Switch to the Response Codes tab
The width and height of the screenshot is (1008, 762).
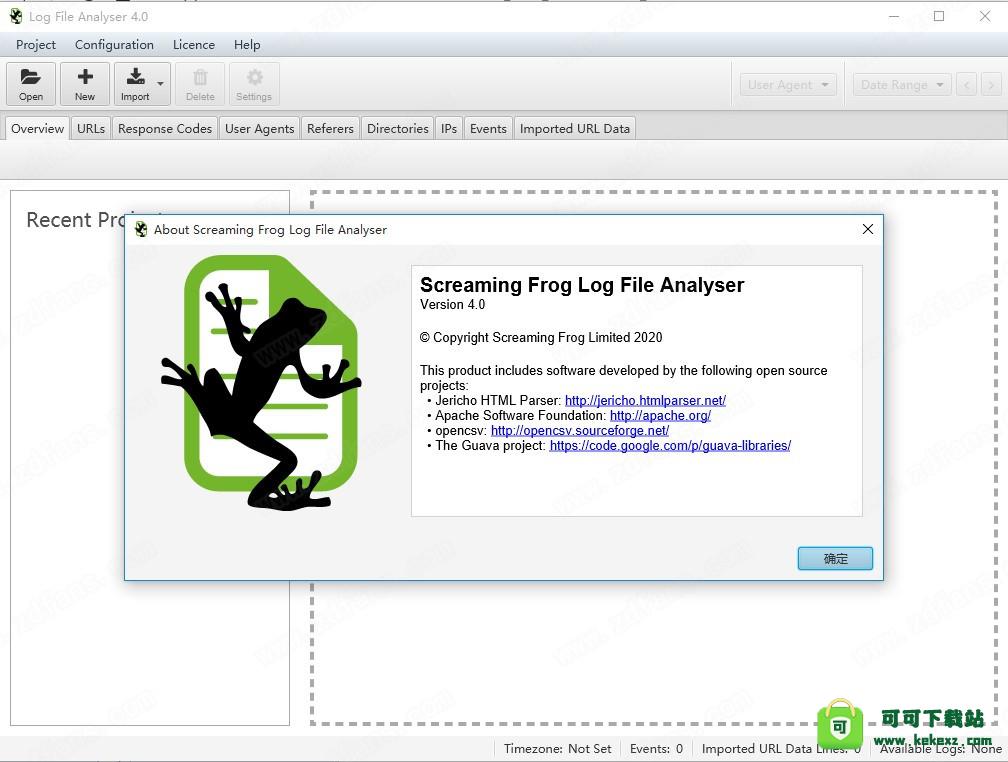165,128
